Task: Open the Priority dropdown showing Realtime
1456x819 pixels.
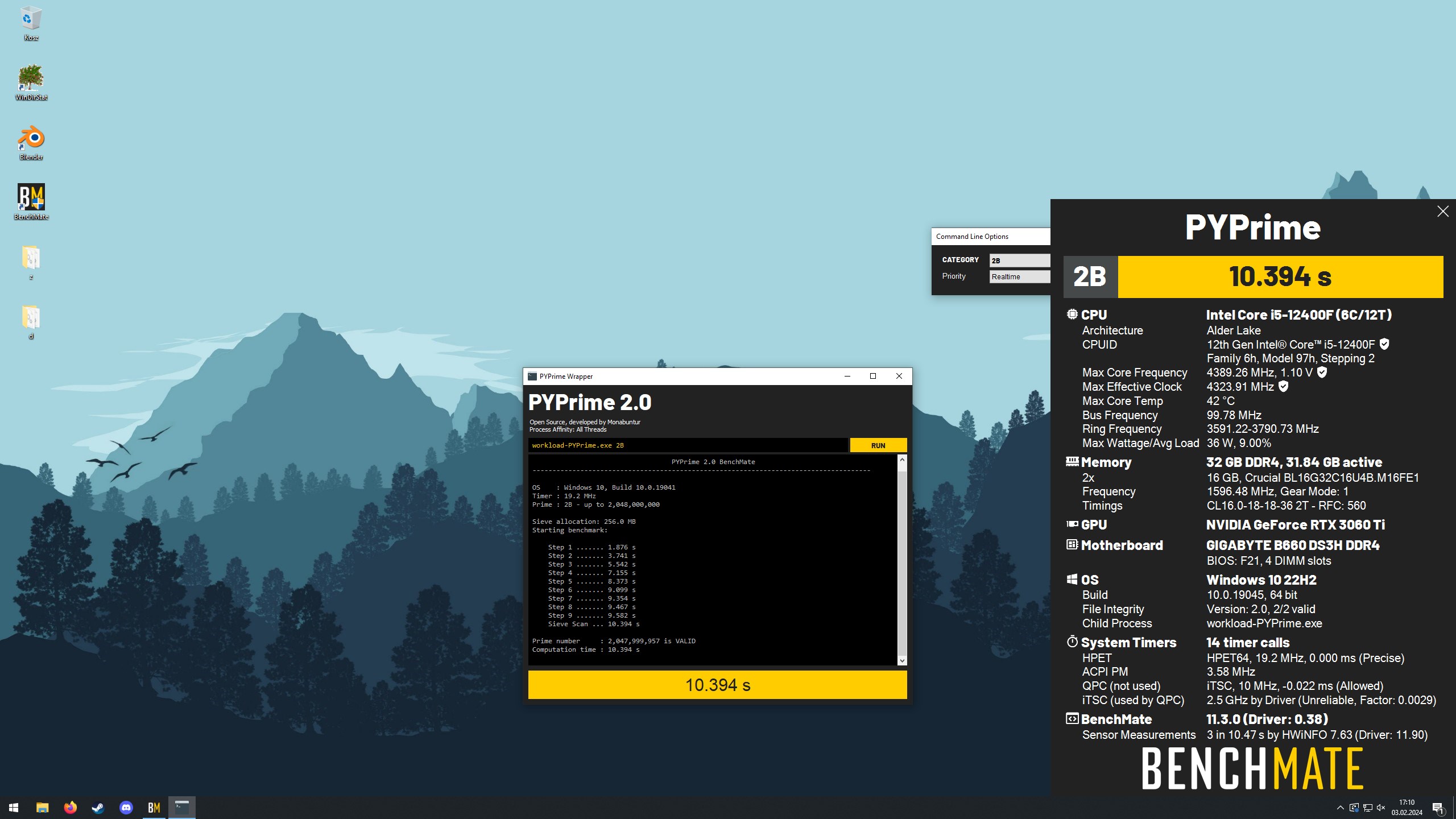Action: point(1020,276)
